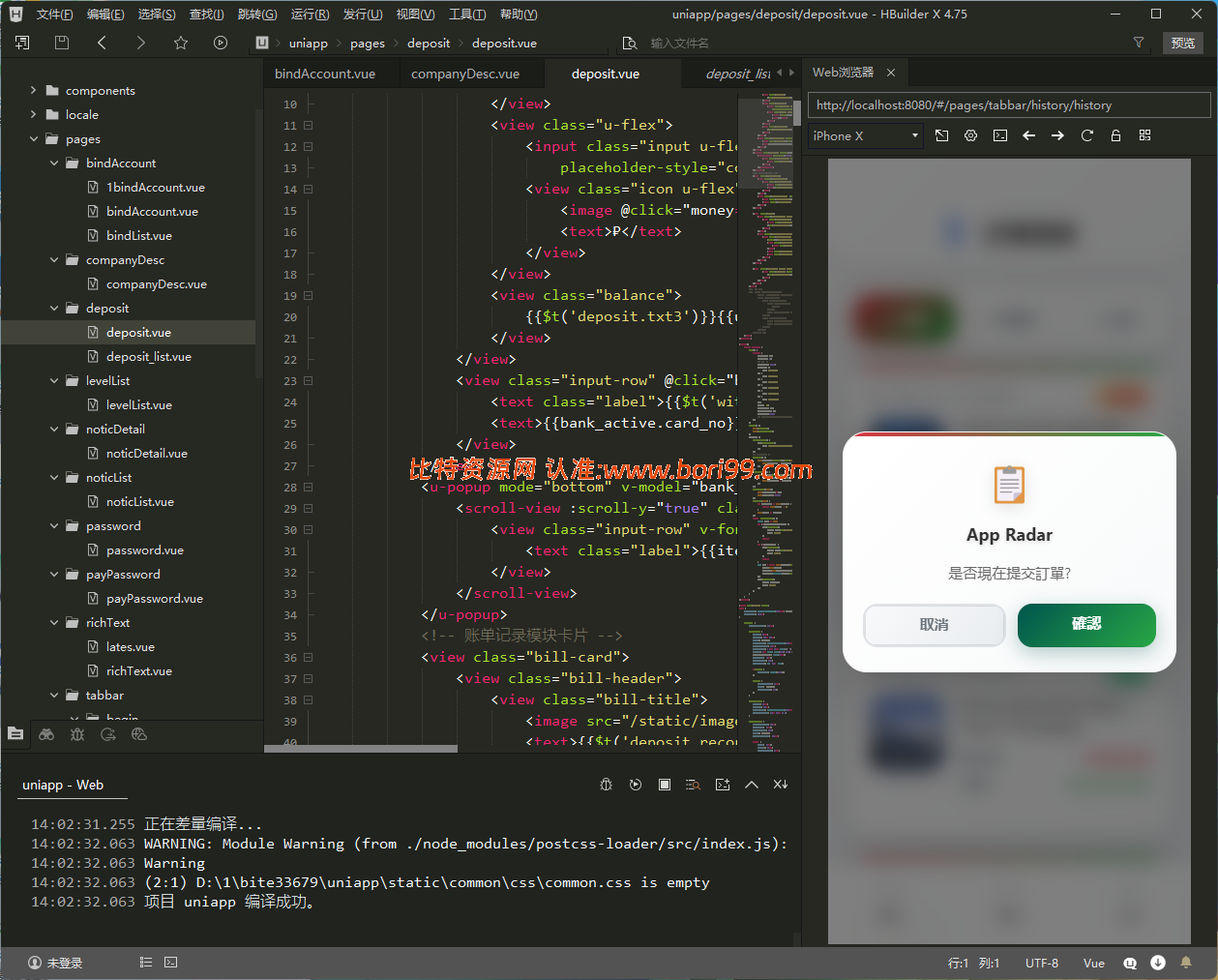The height and width of the screenshot is (980, 1218).
Task: Switch to bindAccount.vue tab
Action: point(325,74)
